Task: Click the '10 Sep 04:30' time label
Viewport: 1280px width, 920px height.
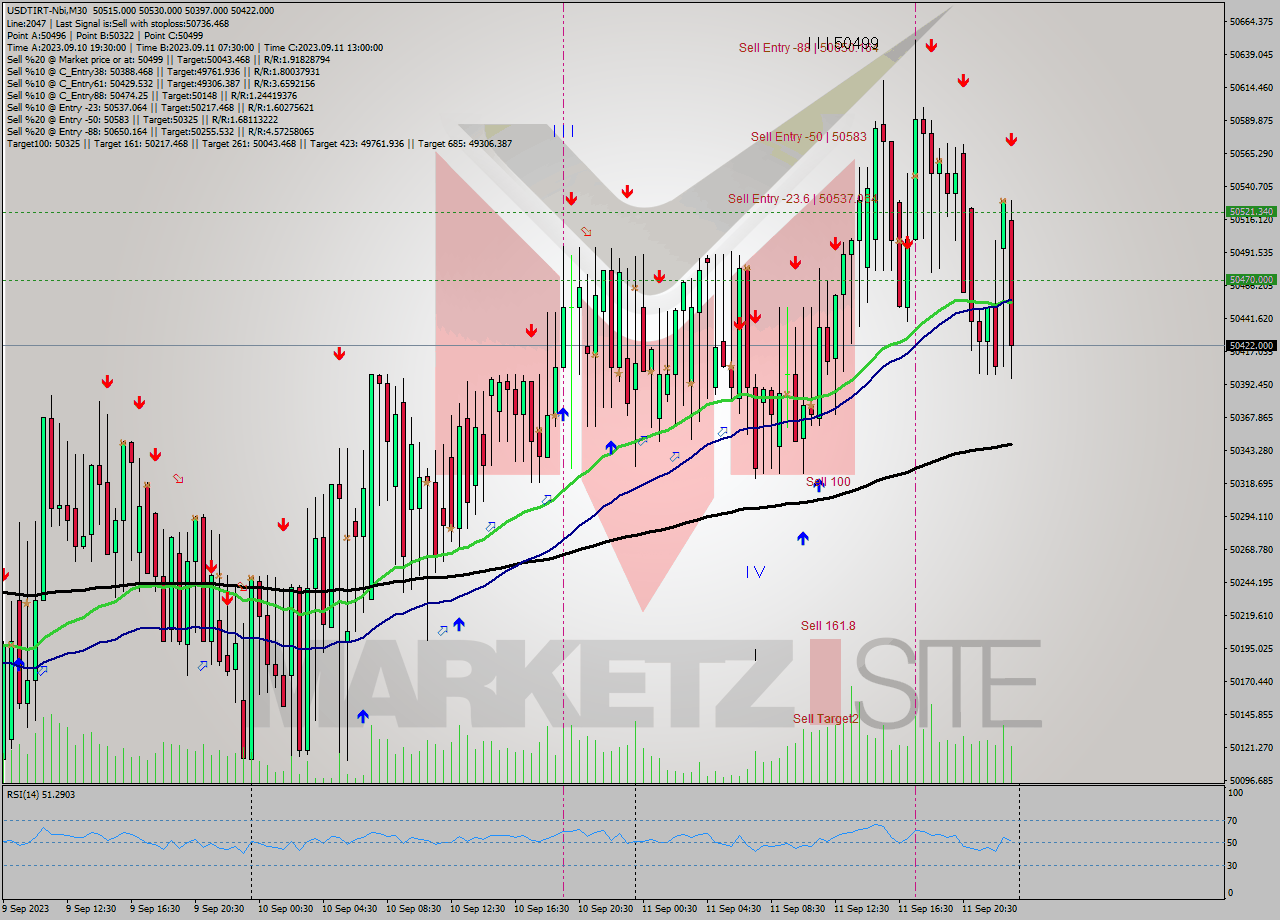Action: (349, 909)
